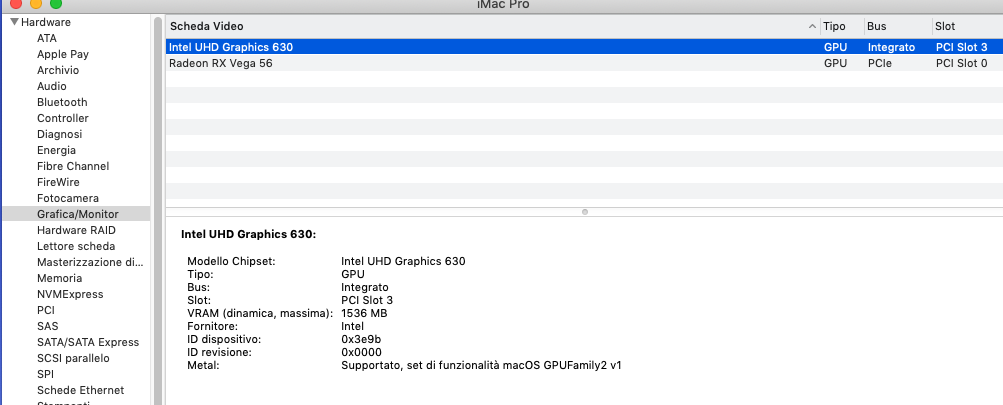
Task: Click the revision ID value 0x0000
Action: click(361, 352)
